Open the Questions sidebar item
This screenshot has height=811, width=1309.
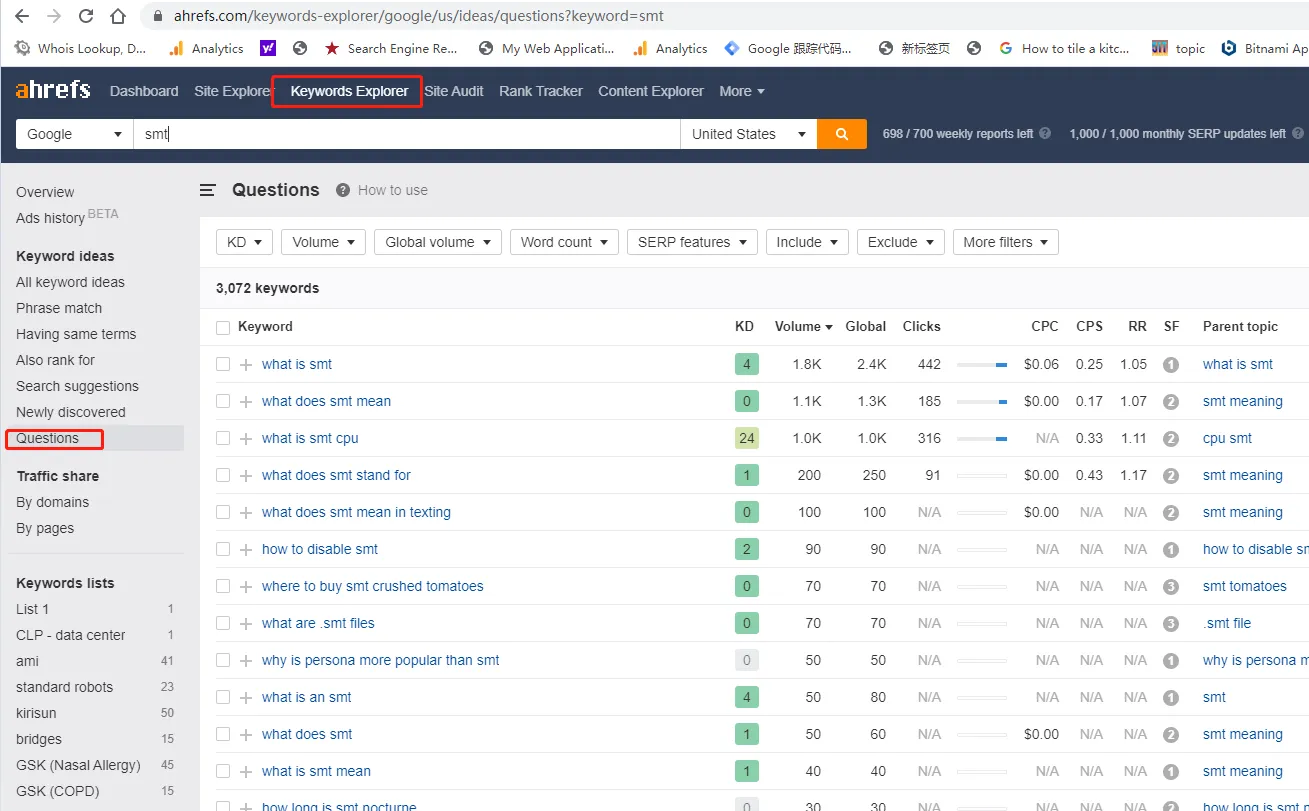click(x=47, y=438)
